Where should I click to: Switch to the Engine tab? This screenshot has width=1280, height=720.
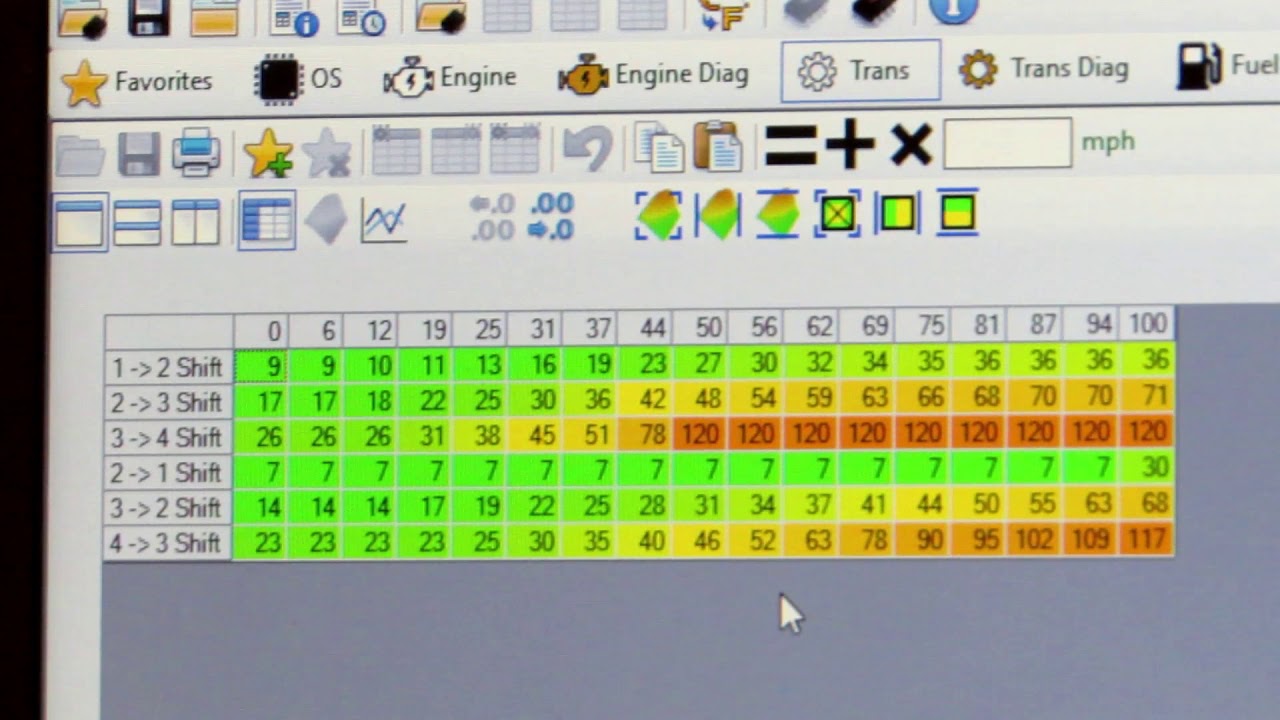(450, 77)
